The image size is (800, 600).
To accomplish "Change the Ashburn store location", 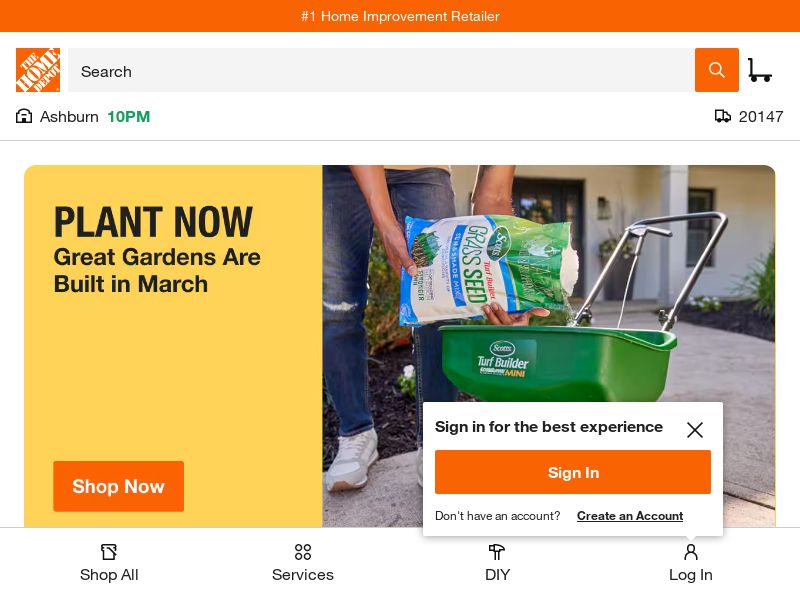I will (69, 117).
